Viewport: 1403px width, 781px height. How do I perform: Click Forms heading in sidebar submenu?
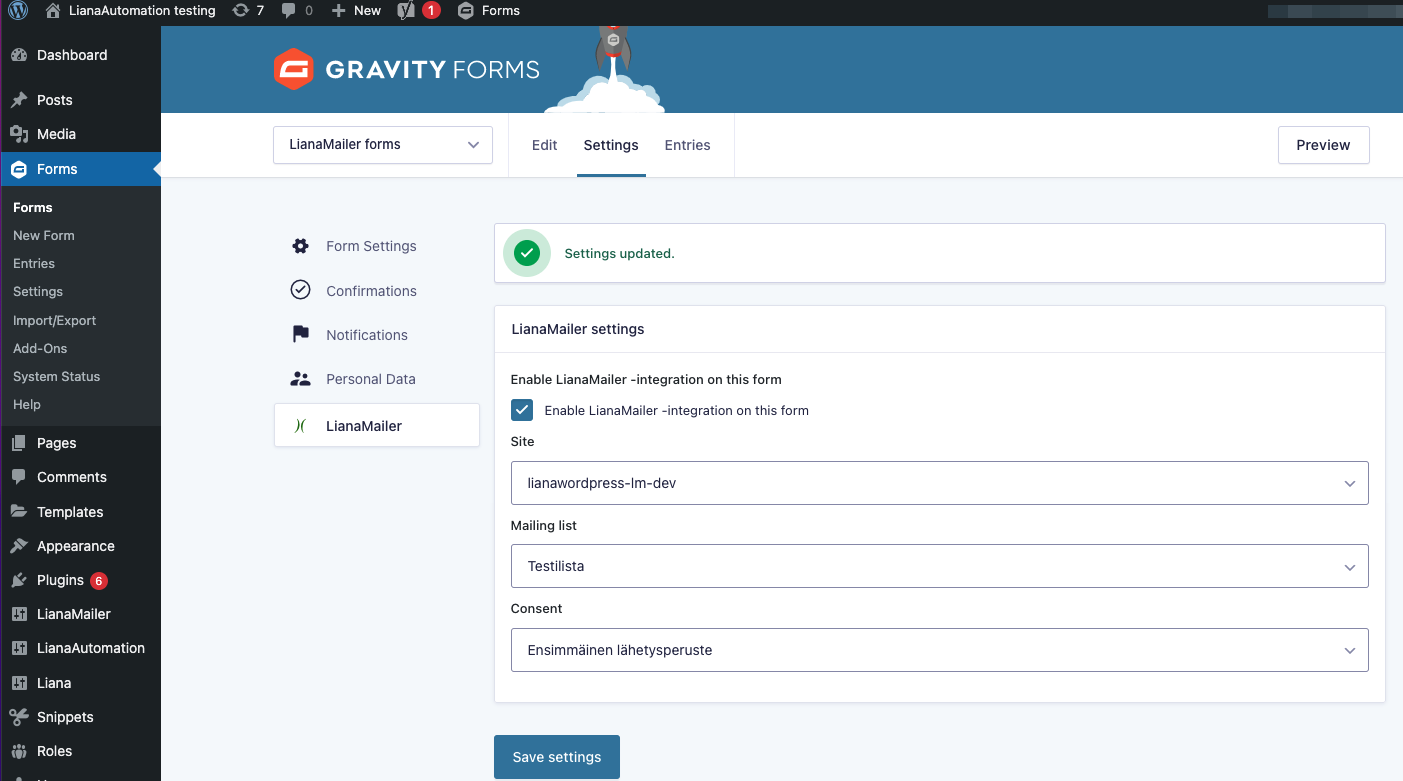(x=33, y=207)
